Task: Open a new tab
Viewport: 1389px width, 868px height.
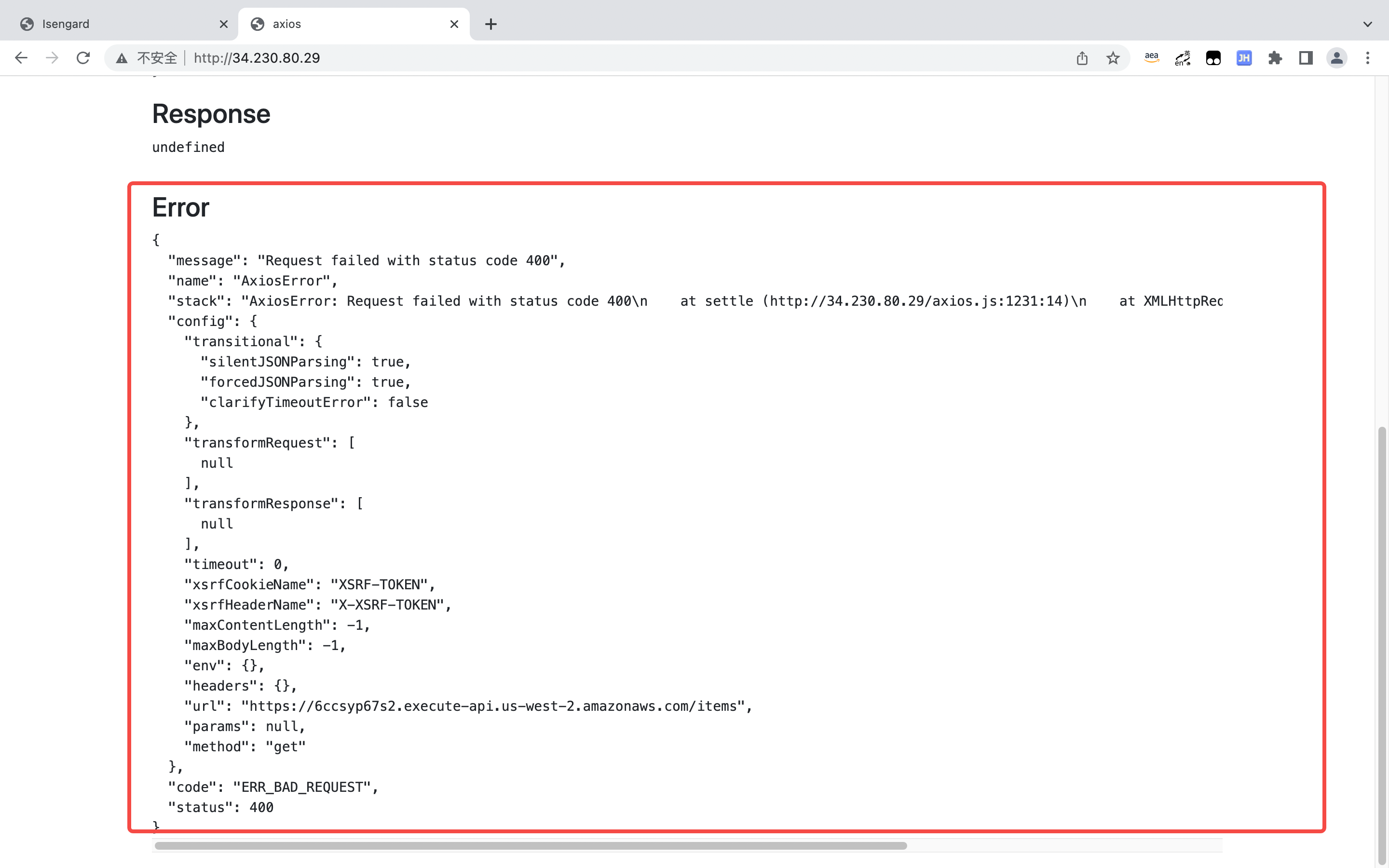Action: (x=491, y=24)
